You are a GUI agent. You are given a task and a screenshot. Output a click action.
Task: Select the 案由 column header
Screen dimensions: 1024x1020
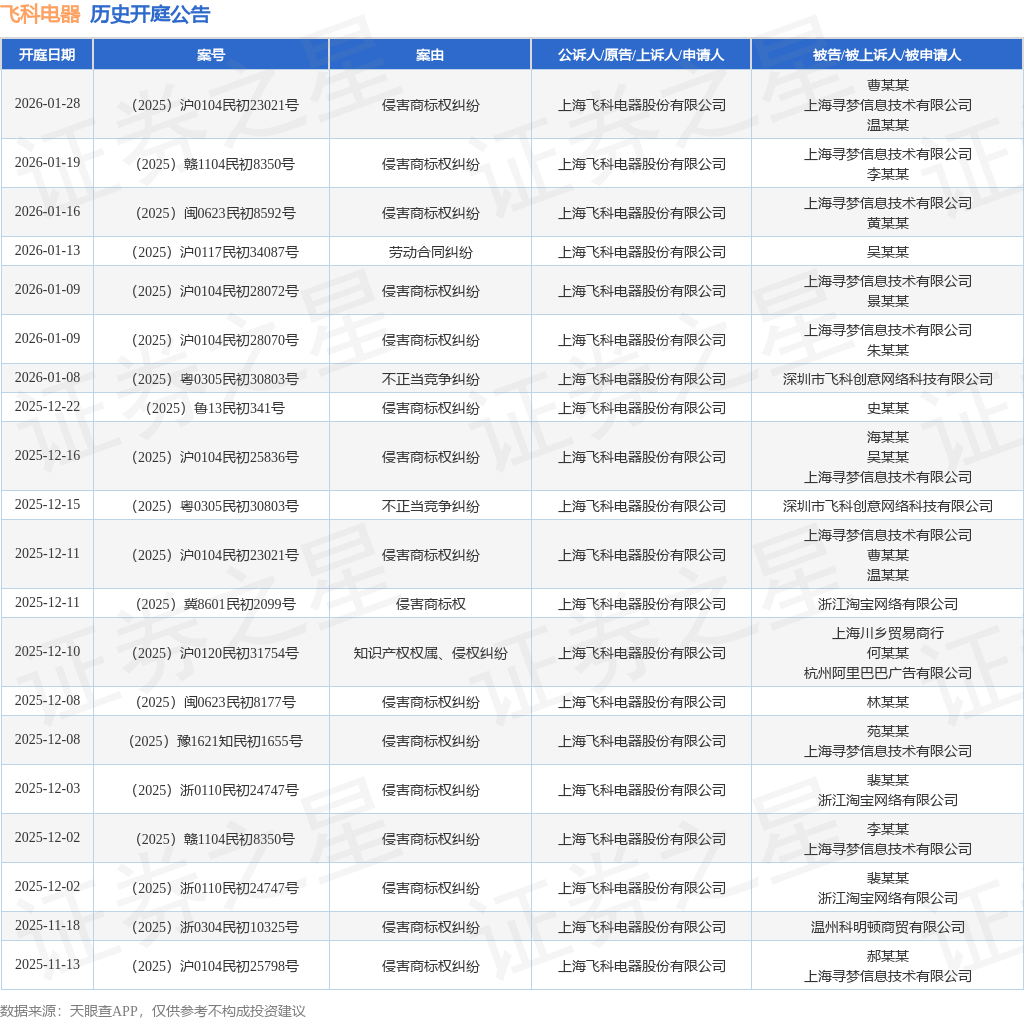430,55
